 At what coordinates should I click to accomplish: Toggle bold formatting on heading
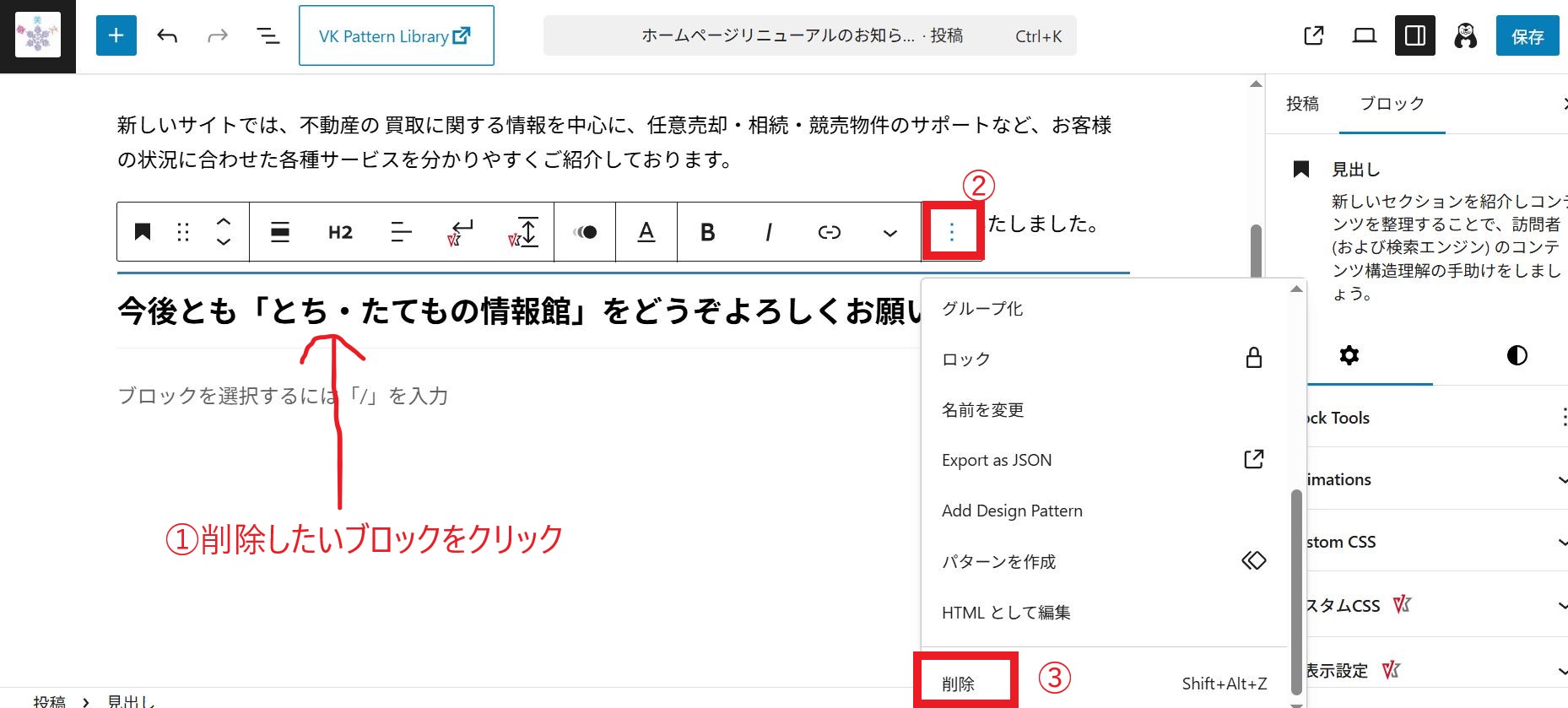click(707, 232)
